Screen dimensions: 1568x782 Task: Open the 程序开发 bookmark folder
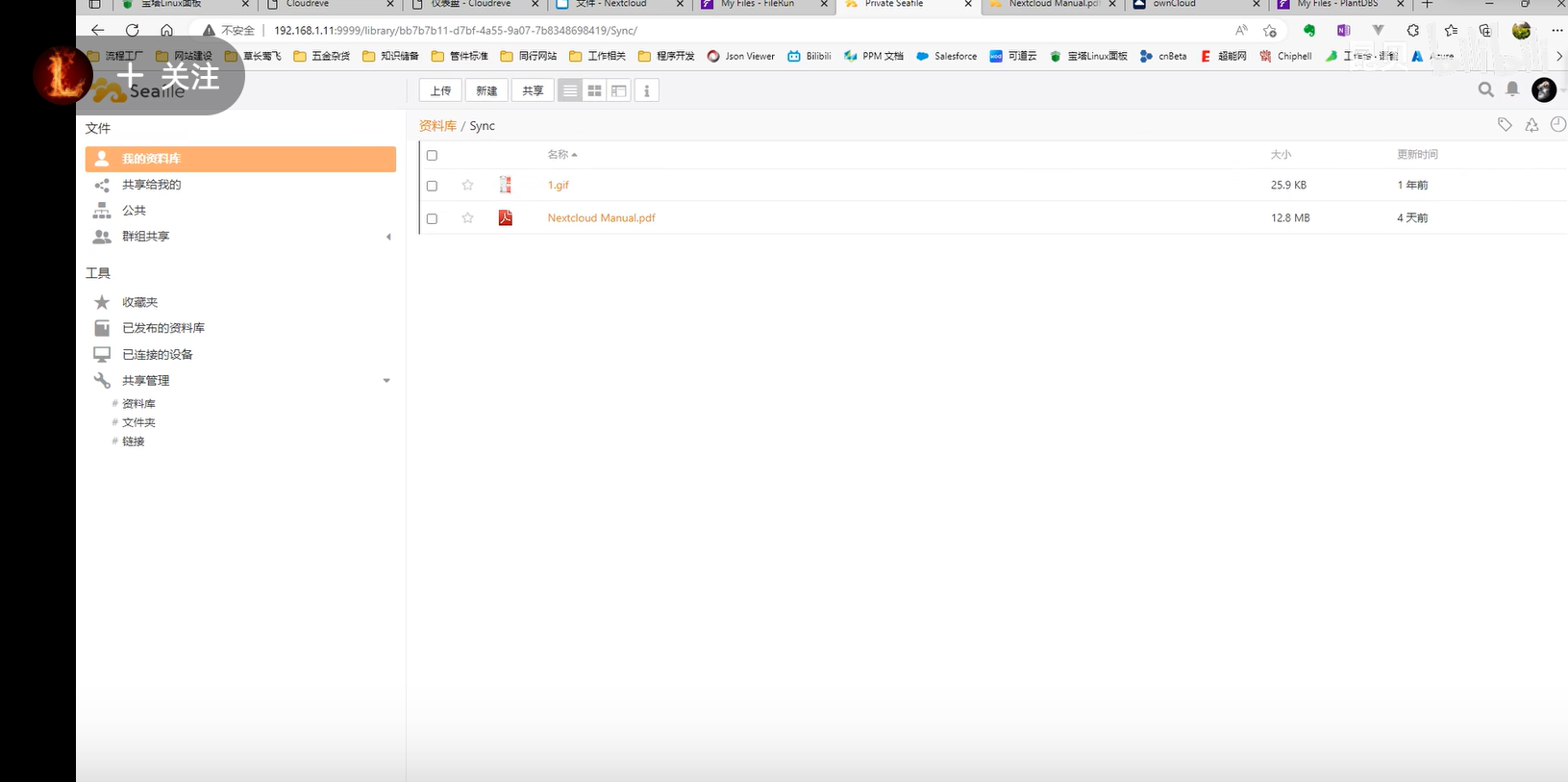666,56
